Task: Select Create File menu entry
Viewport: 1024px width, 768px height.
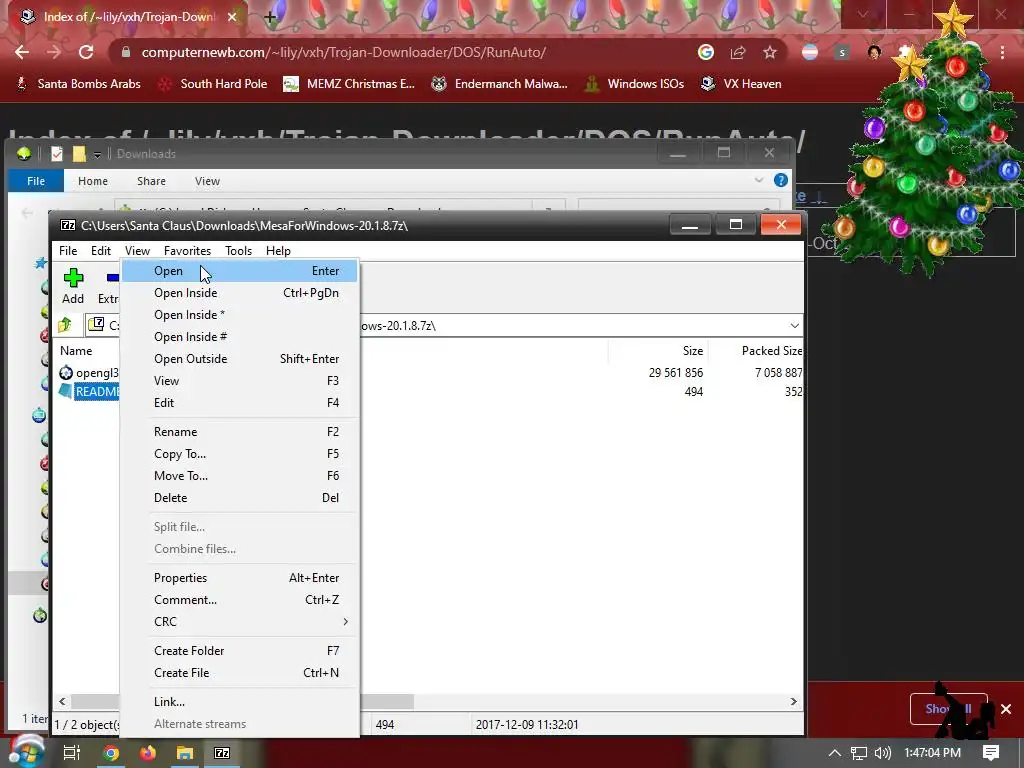Action: (240, 673)
